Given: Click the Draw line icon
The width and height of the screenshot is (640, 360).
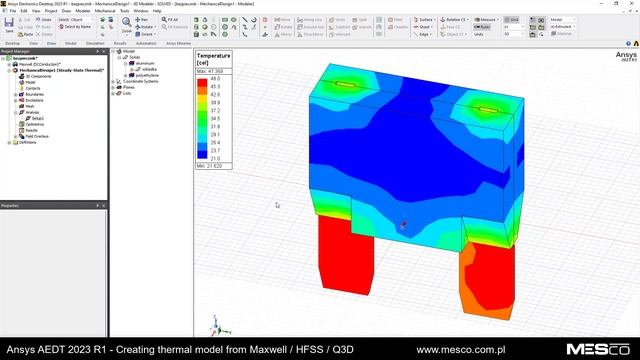Looking at the screenshot, I should coord(245,20).
